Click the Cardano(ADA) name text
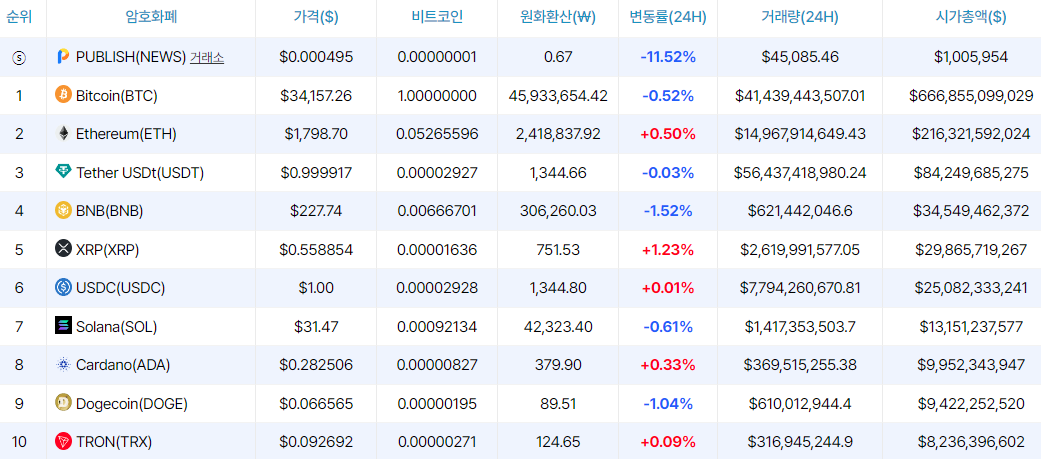1041x459 pixels. point(123,365)
